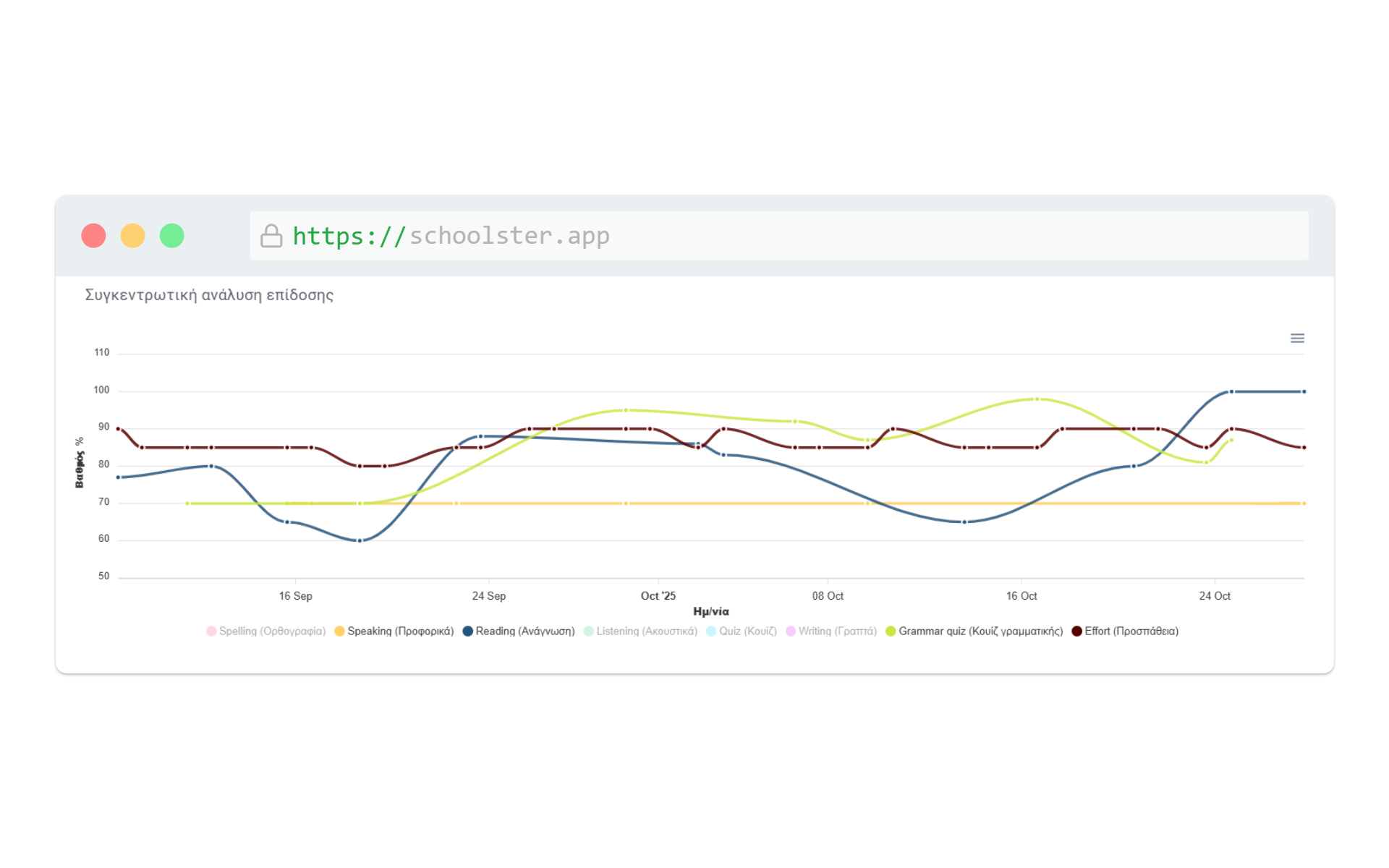Toggle the Speaking (Προφορικά) series

point(394,631)
